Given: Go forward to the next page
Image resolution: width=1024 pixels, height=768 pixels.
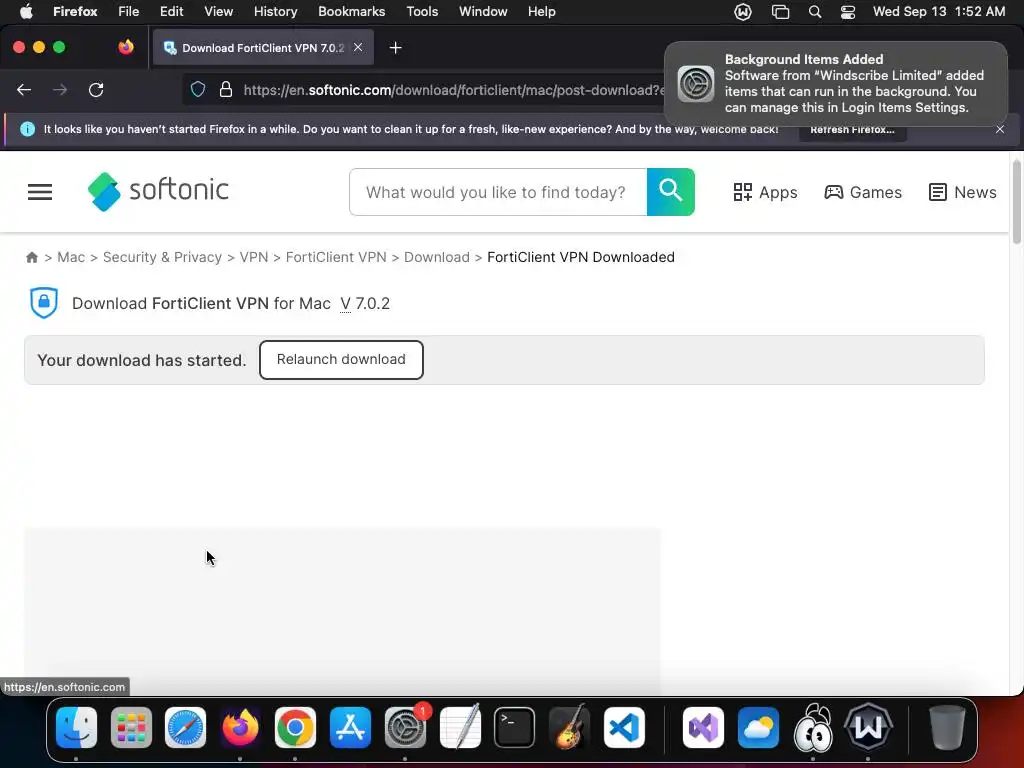Looking at the screenshot, I should tap(60, 90).
